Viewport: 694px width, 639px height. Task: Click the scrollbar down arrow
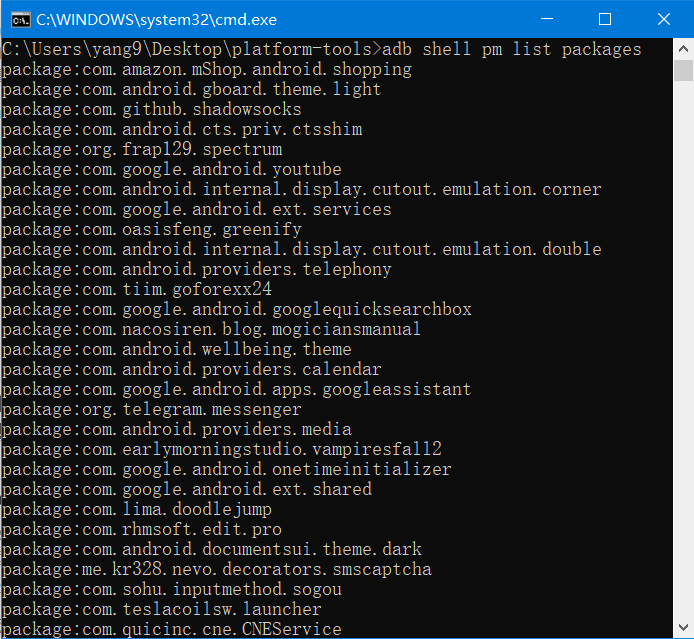click(x=683, y=627)
